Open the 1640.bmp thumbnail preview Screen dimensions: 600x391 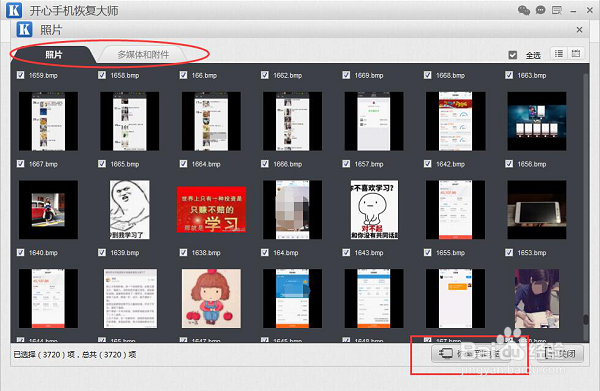coord(48,298)
